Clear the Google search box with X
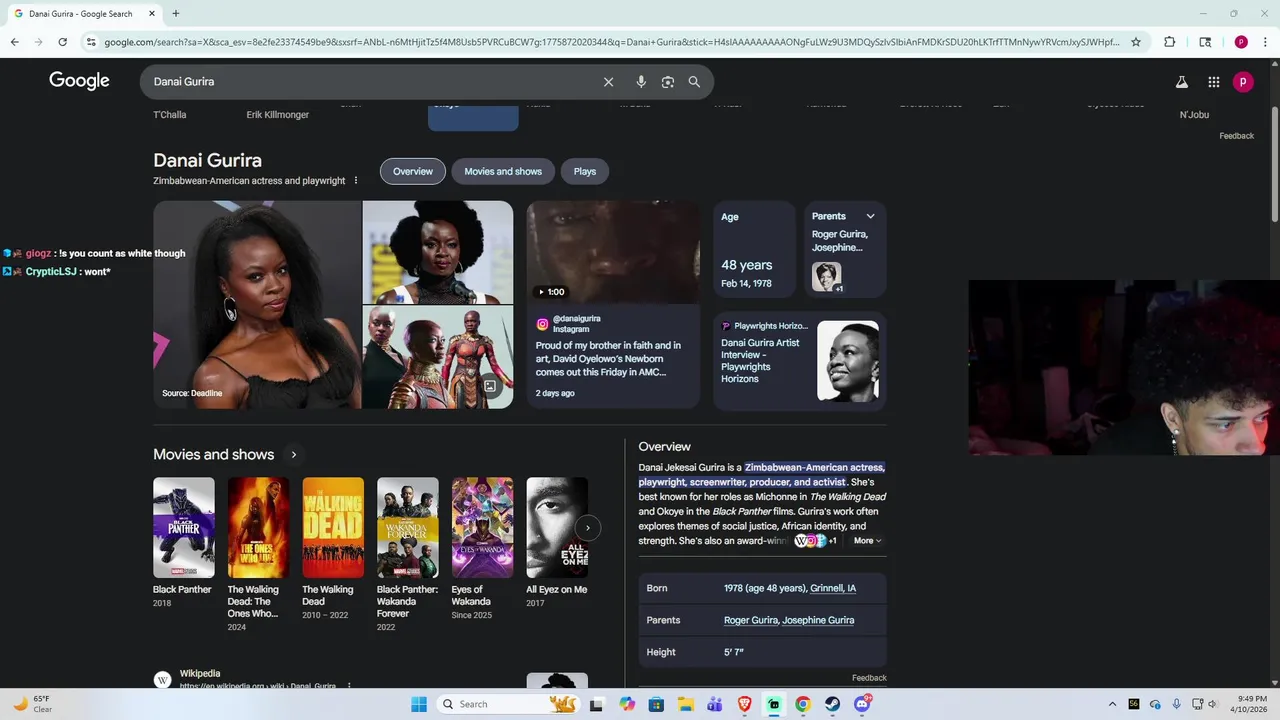The height and width of the screenshot is (720, 1280). click(x=608, y=82)
